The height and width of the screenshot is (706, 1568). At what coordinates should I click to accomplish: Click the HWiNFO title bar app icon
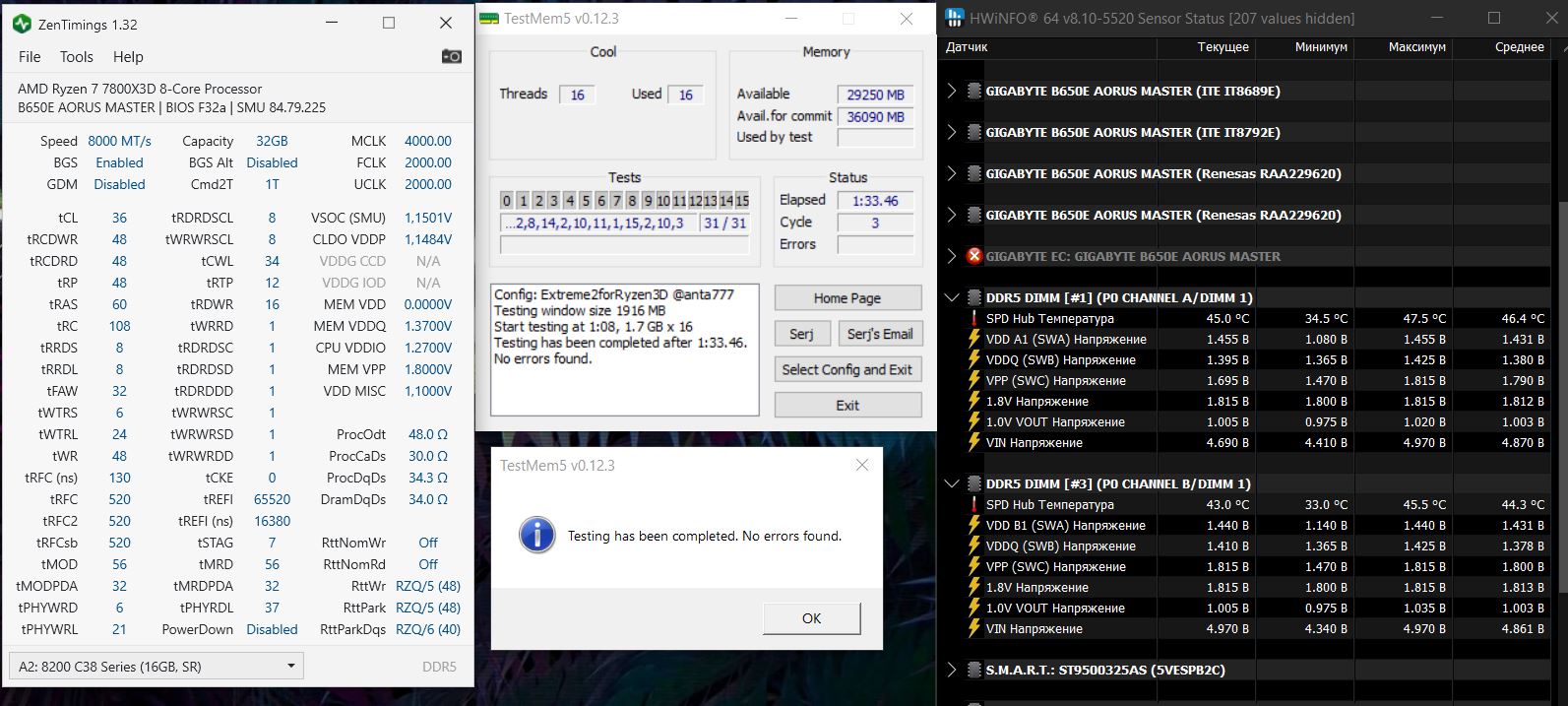pyautogui.click(x=954, y=18)
